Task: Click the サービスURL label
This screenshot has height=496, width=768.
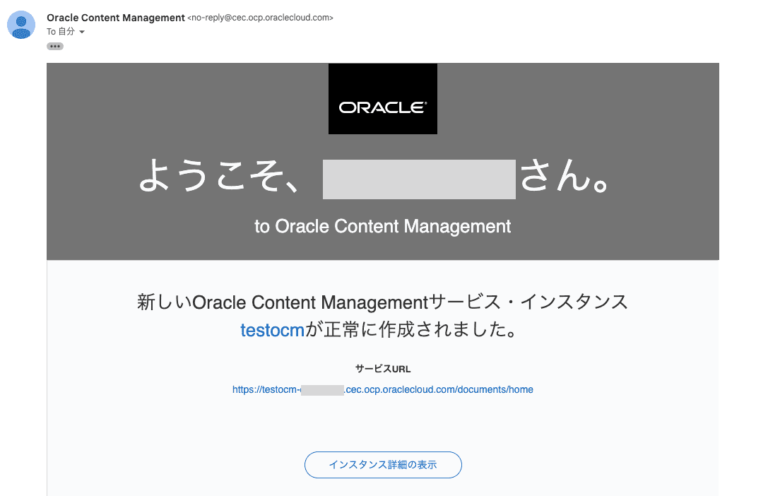Action: [382, 368]
